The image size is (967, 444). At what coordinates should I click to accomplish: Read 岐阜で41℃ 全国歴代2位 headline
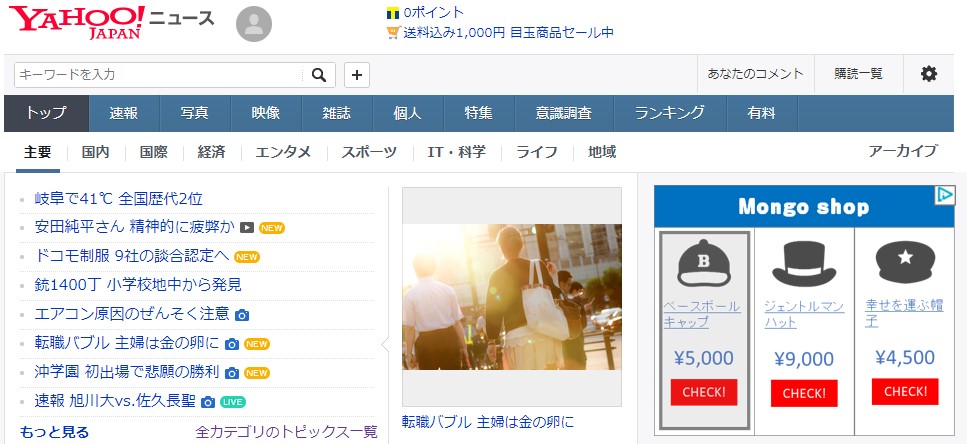tap(118, 199)
